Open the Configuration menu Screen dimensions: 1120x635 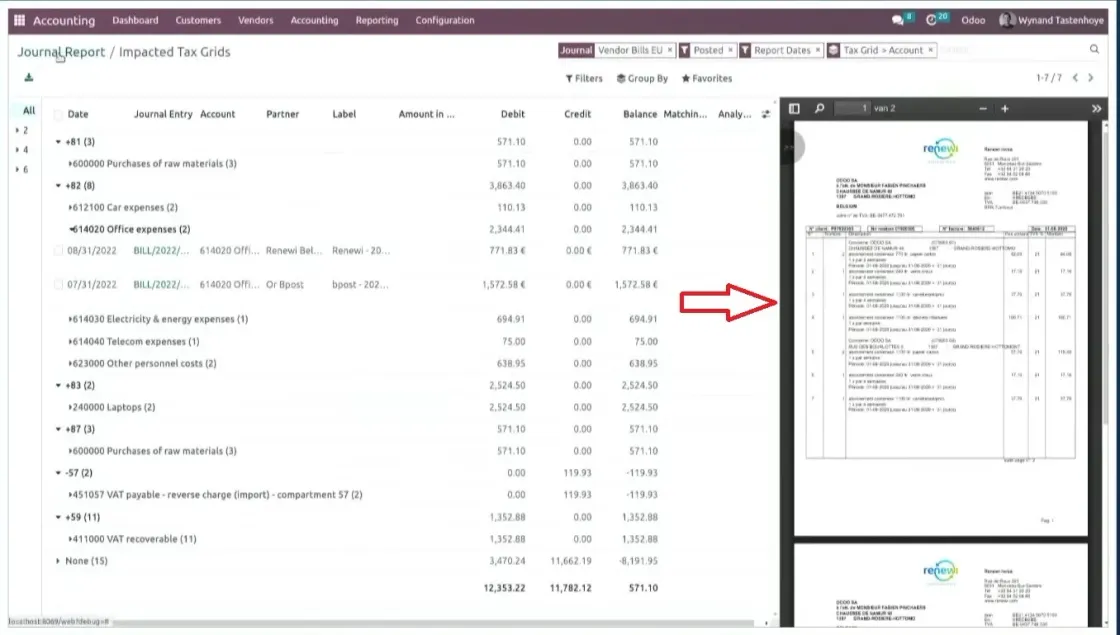point(445,20)
